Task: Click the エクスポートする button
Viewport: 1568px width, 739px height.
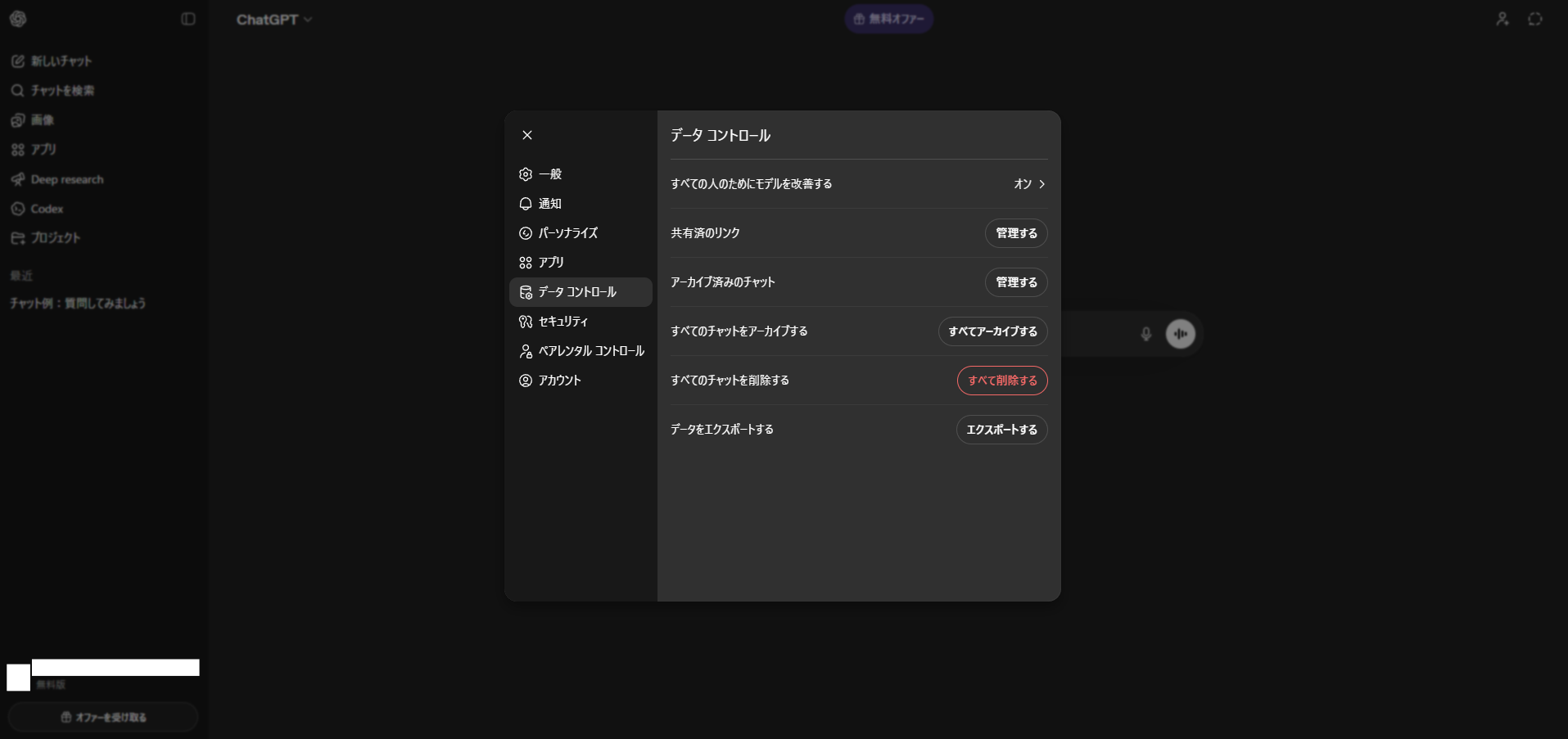Action: pos(1001,430)
